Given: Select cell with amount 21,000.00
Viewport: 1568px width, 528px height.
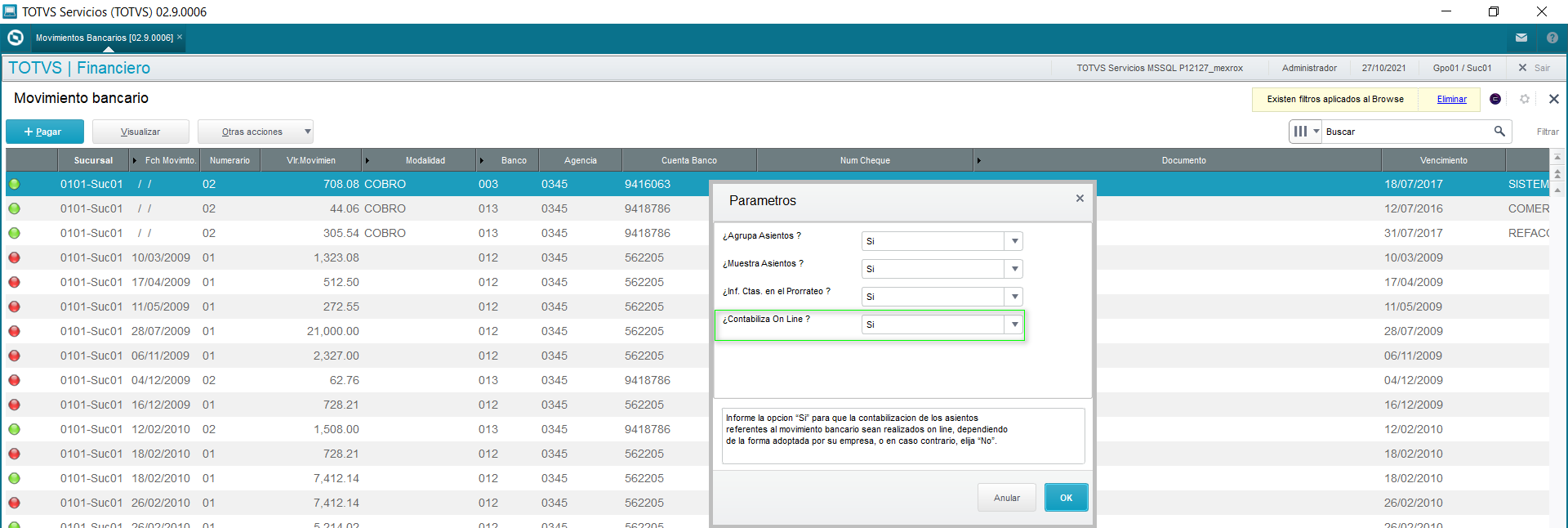Looking at the screenshot, I should click(x=333, y=331).
